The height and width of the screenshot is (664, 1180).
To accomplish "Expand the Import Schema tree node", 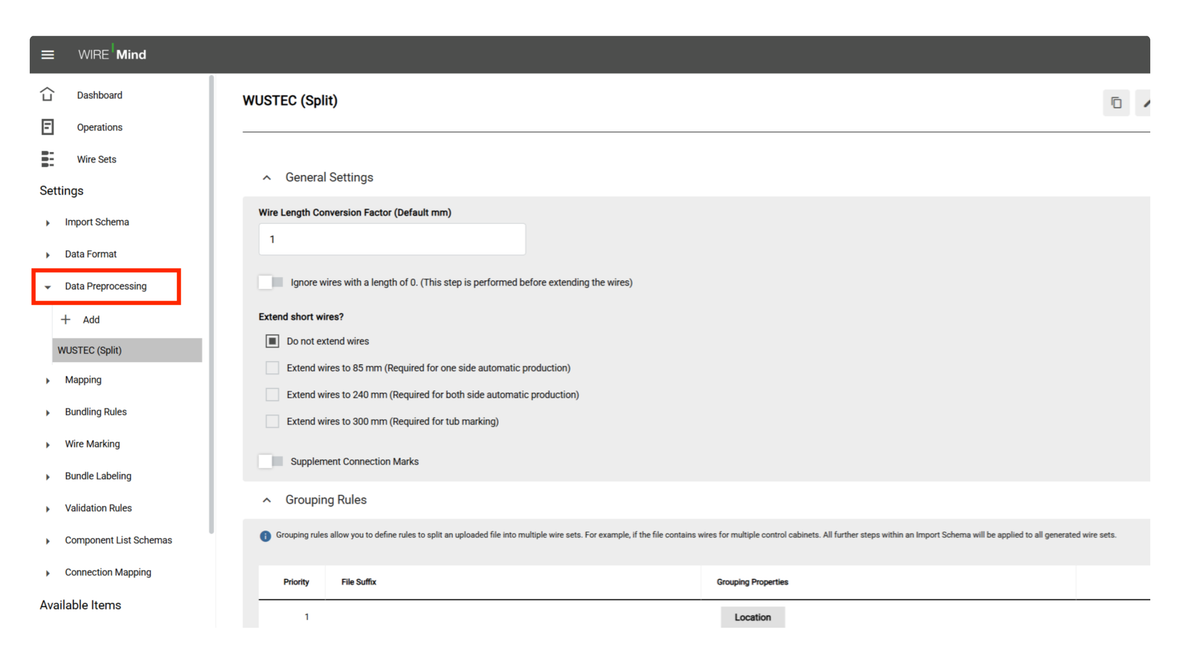I will click(x=47, y=223).
